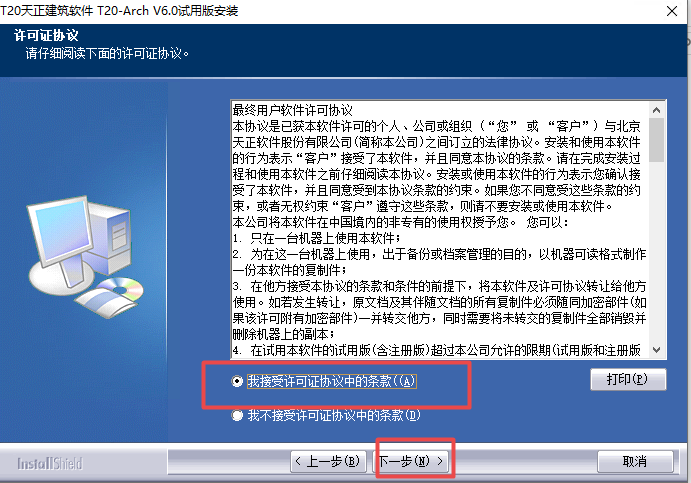Click the empty scrollbar track below thumb
Viewport: 691px width, 483px height.
[x=656, y=252]
